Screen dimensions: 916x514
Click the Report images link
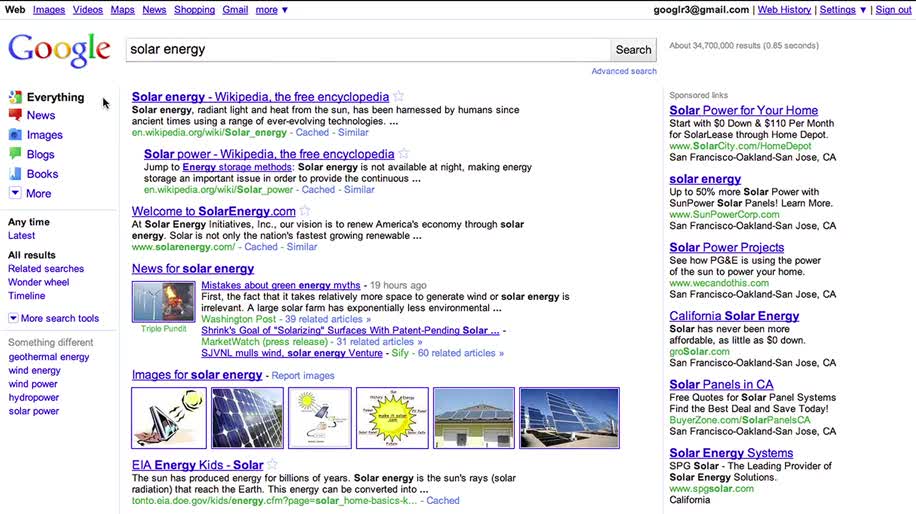(x=303, y=376)
